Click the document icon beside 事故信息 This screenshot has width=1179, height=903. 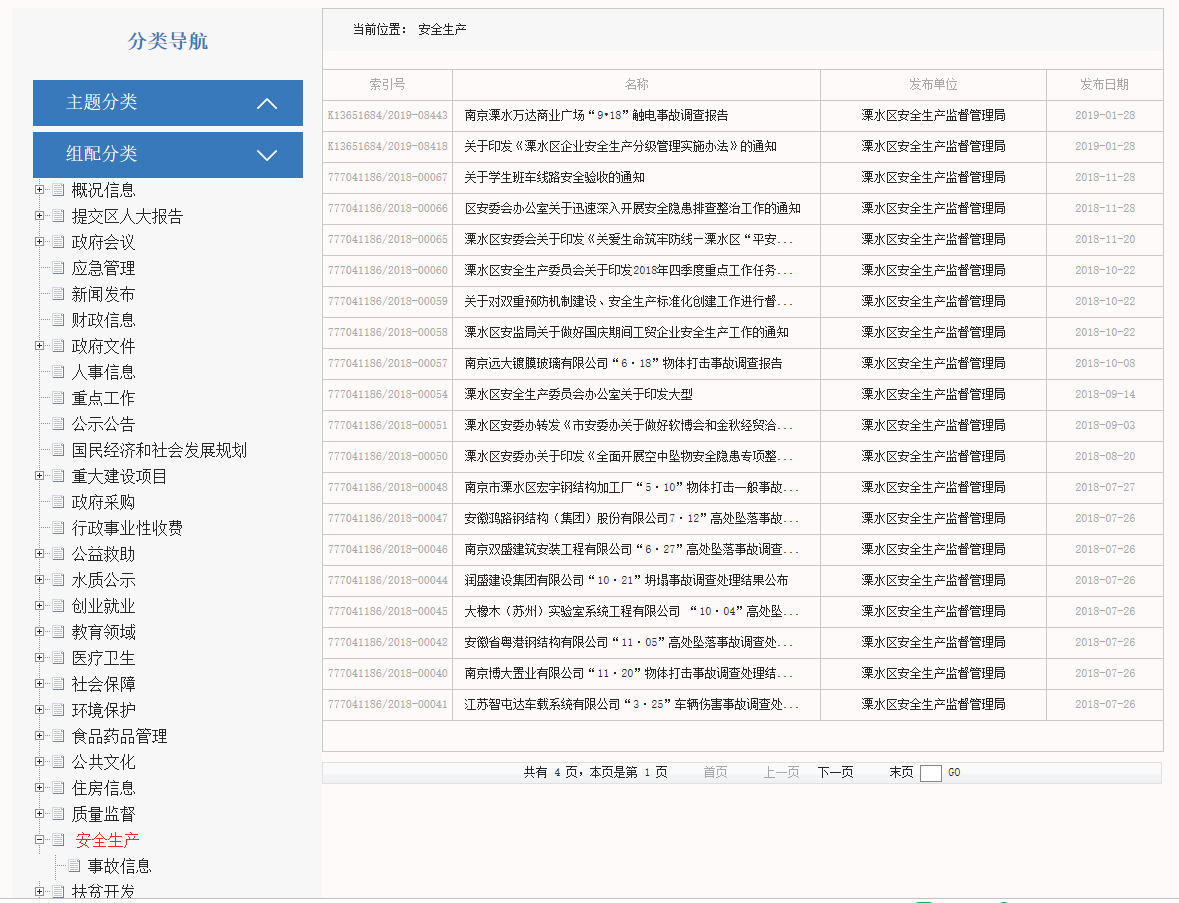(x=74, y=866)
